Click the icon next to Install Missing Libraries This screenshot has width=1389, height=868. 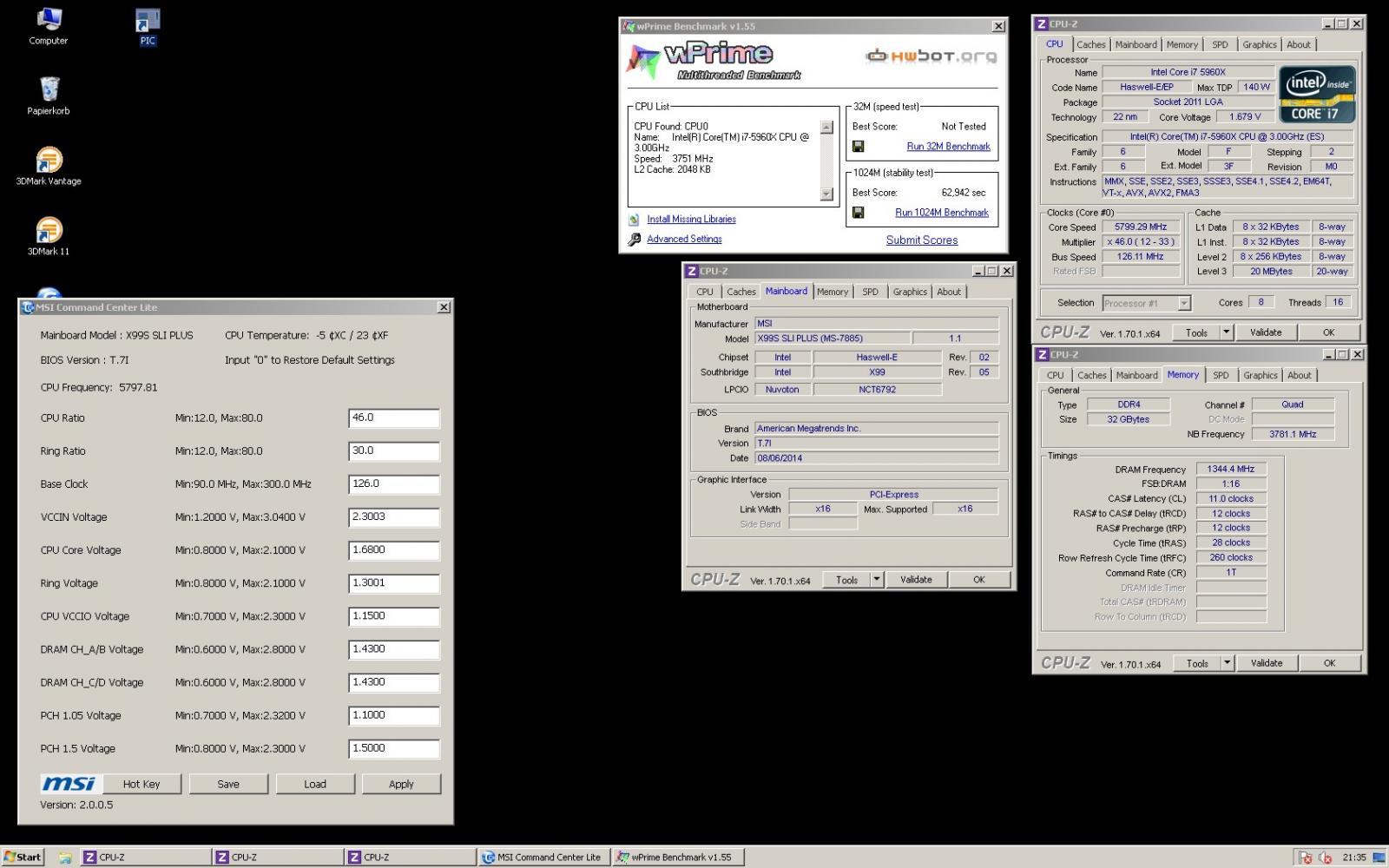click(x=634, y=220)
